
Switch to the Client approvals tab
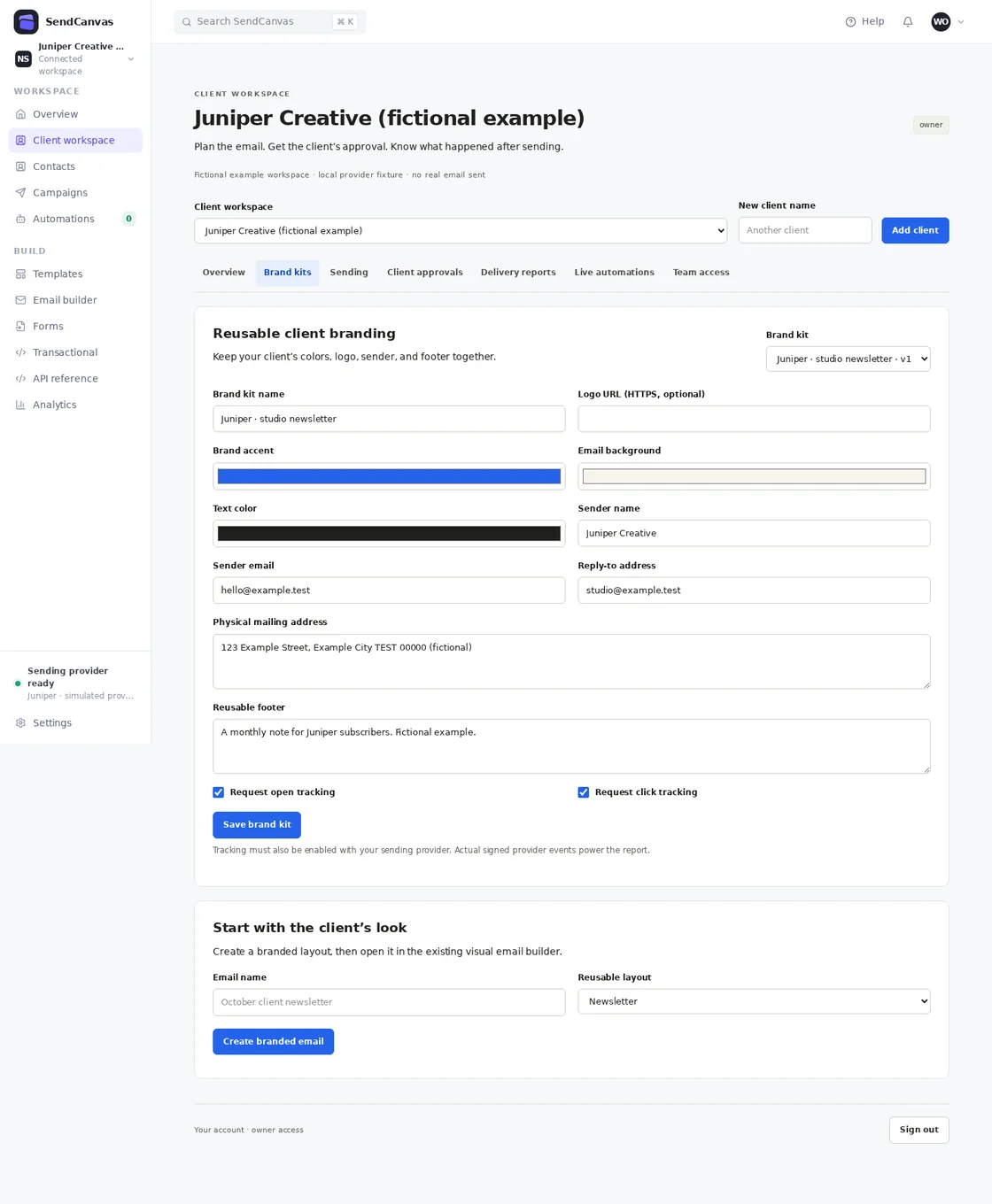point(425,273)
